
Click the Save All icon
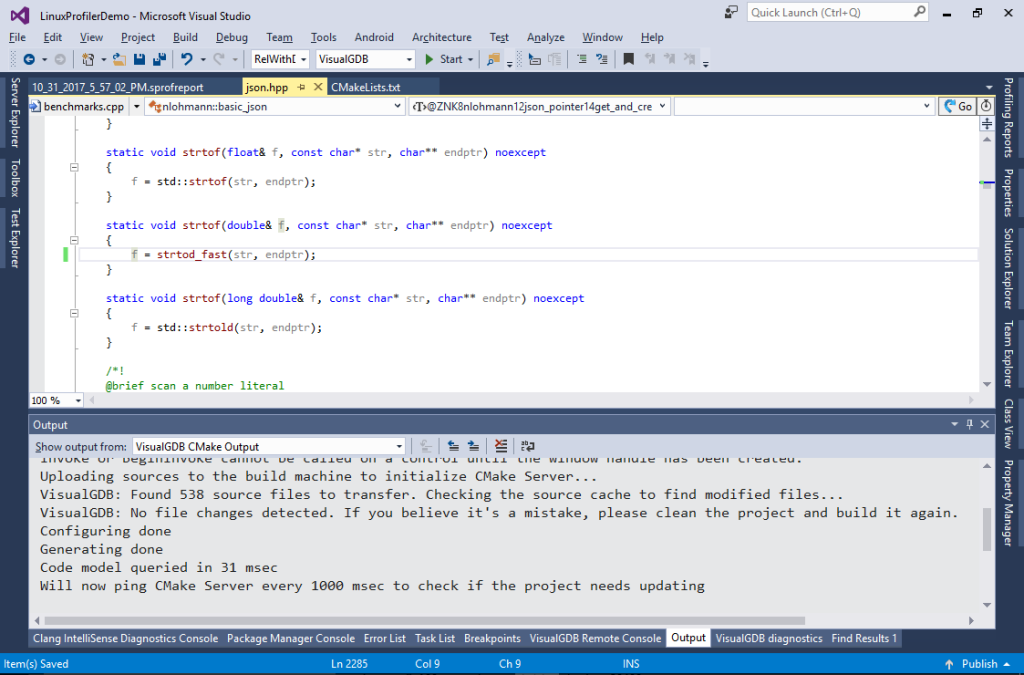coord(158,59)
